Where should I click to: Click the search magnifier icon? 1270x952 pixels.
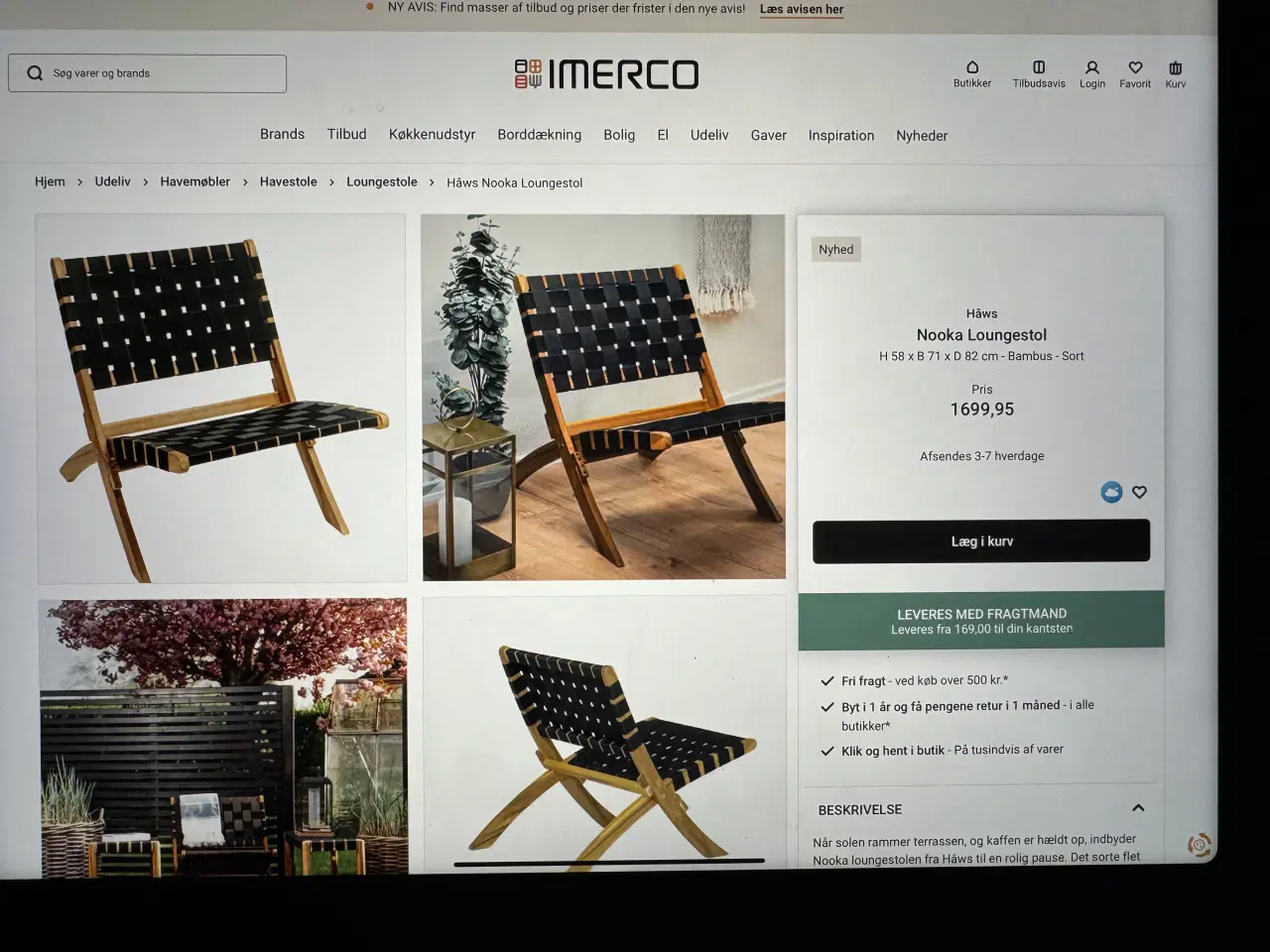(x=35, y=73)
